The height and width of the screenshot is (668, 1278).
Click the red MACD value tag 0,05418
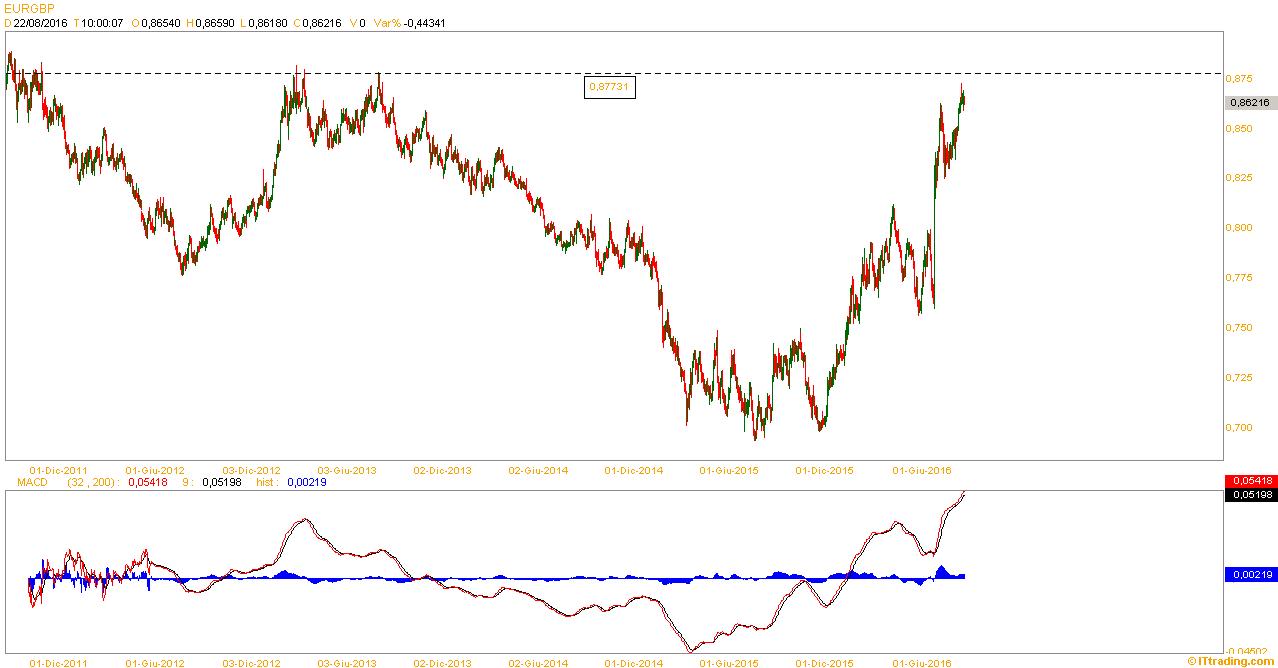click(x=1249, y=482)
